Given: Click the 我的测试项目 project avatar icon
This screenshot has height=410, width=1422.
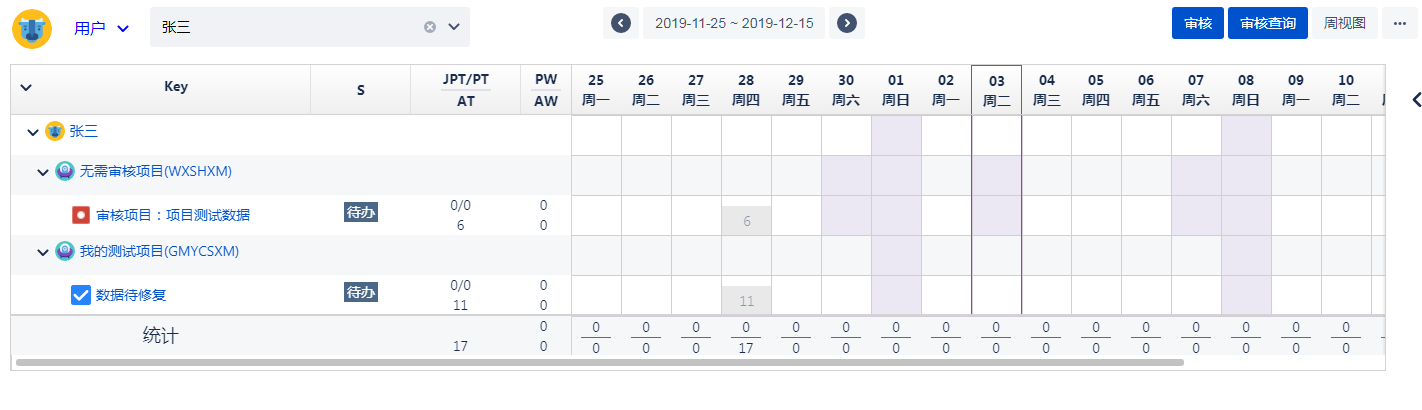Looking at the screenshot, I should pyautogui.click(x=65, y=251).
